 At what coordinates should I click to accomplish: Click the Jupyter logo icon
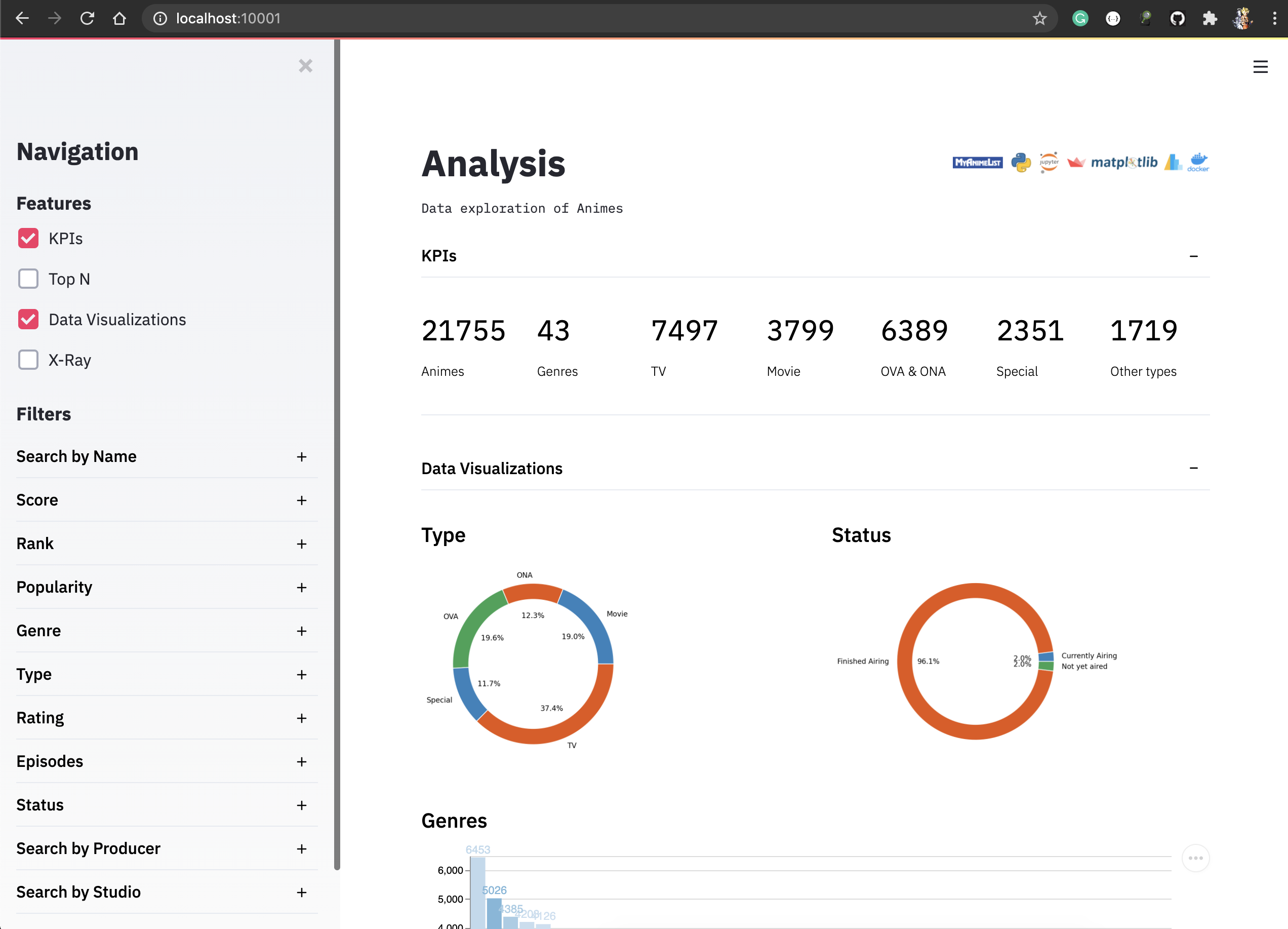pyautogui.click(x=1050, y=163)
